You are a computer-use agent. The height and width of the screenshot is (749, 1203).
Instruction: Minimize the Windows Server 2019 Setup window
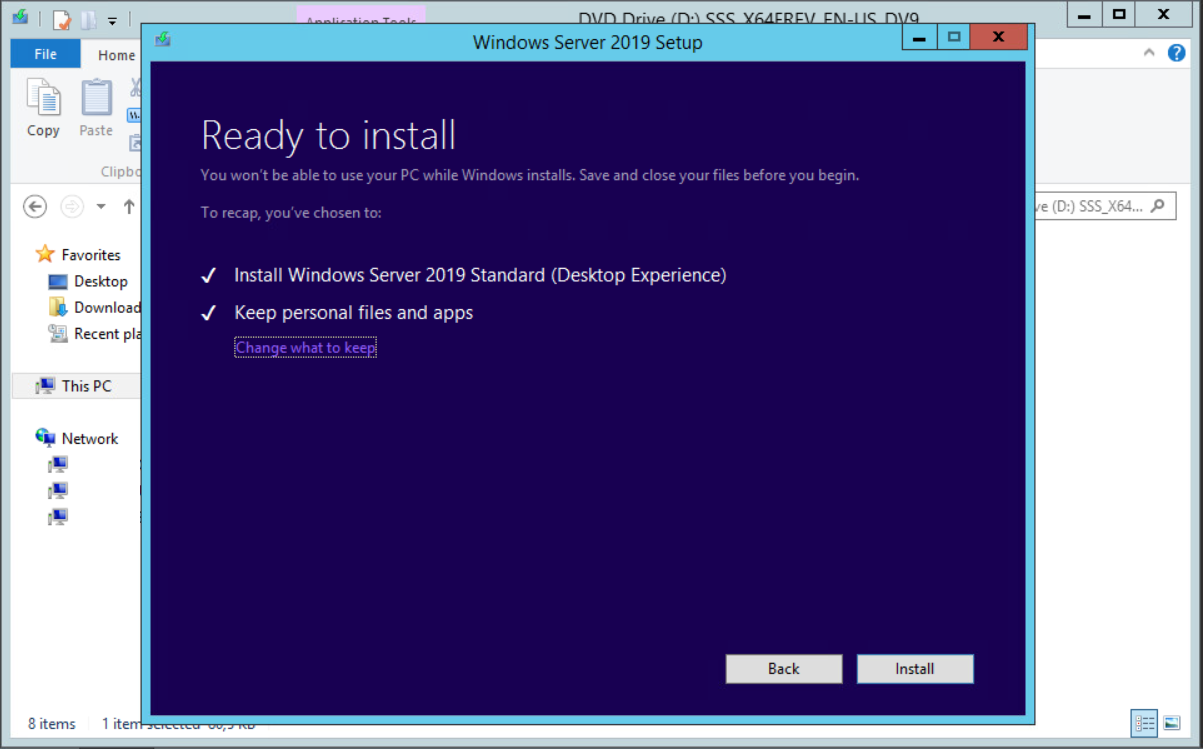tap(918, 38)
